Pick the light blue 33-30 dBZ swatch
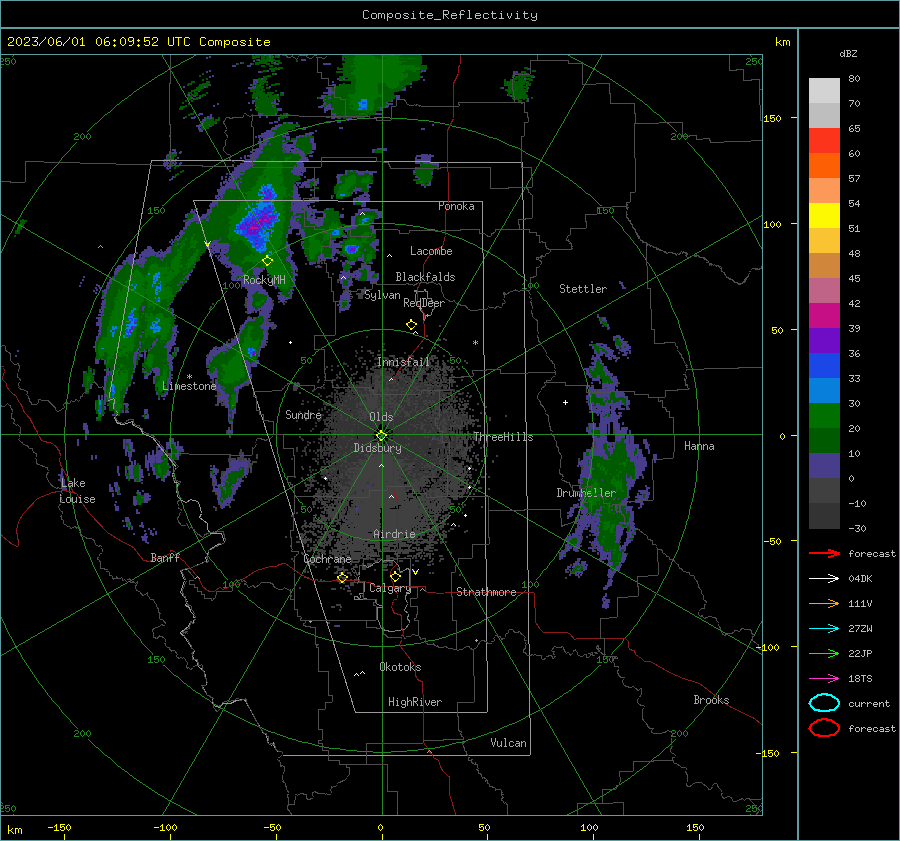This screenshot has height=841, width=900. [x=824, y=390]
